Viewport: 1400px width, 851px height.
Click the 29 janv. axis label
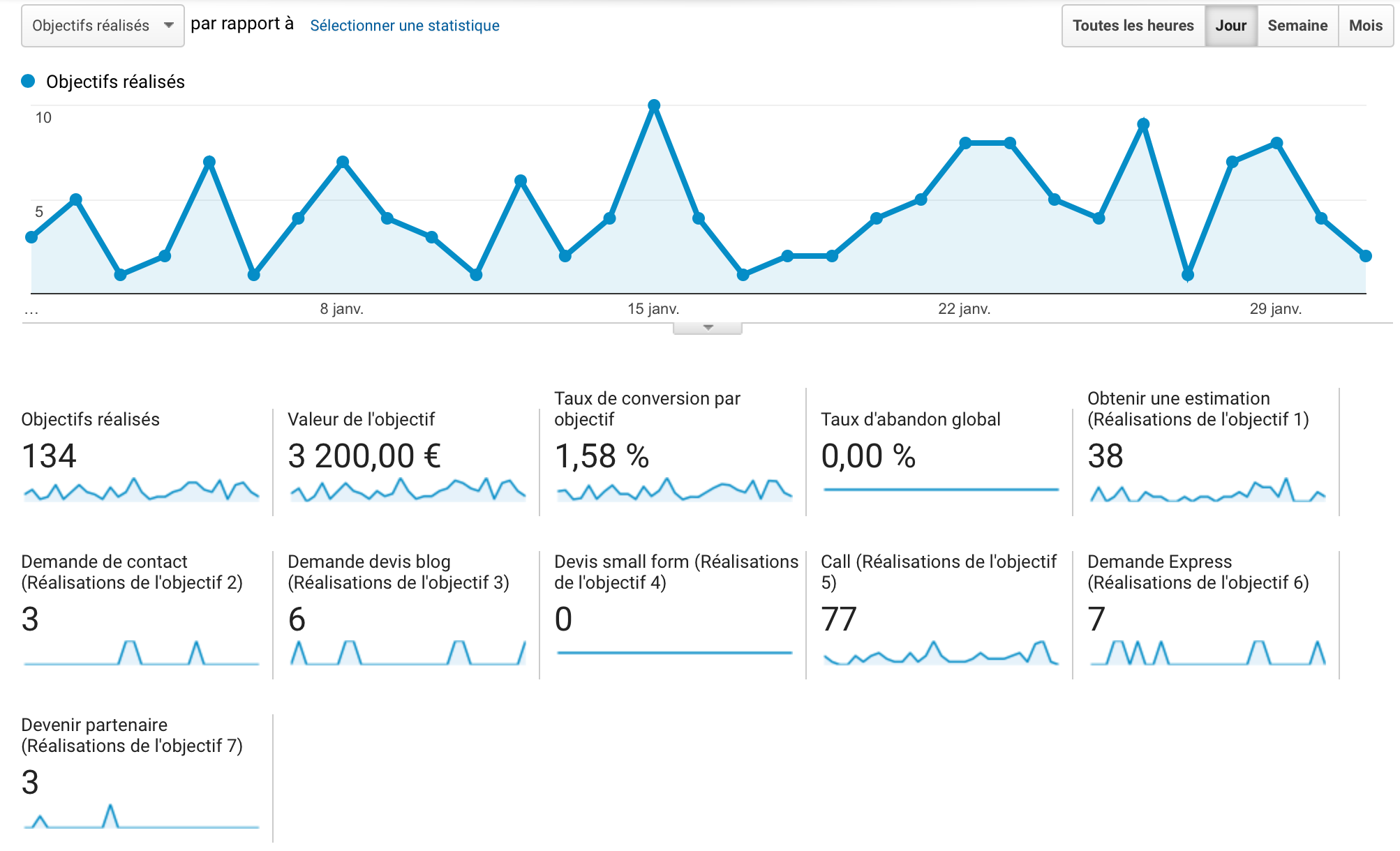click(x=1276, y=308)
